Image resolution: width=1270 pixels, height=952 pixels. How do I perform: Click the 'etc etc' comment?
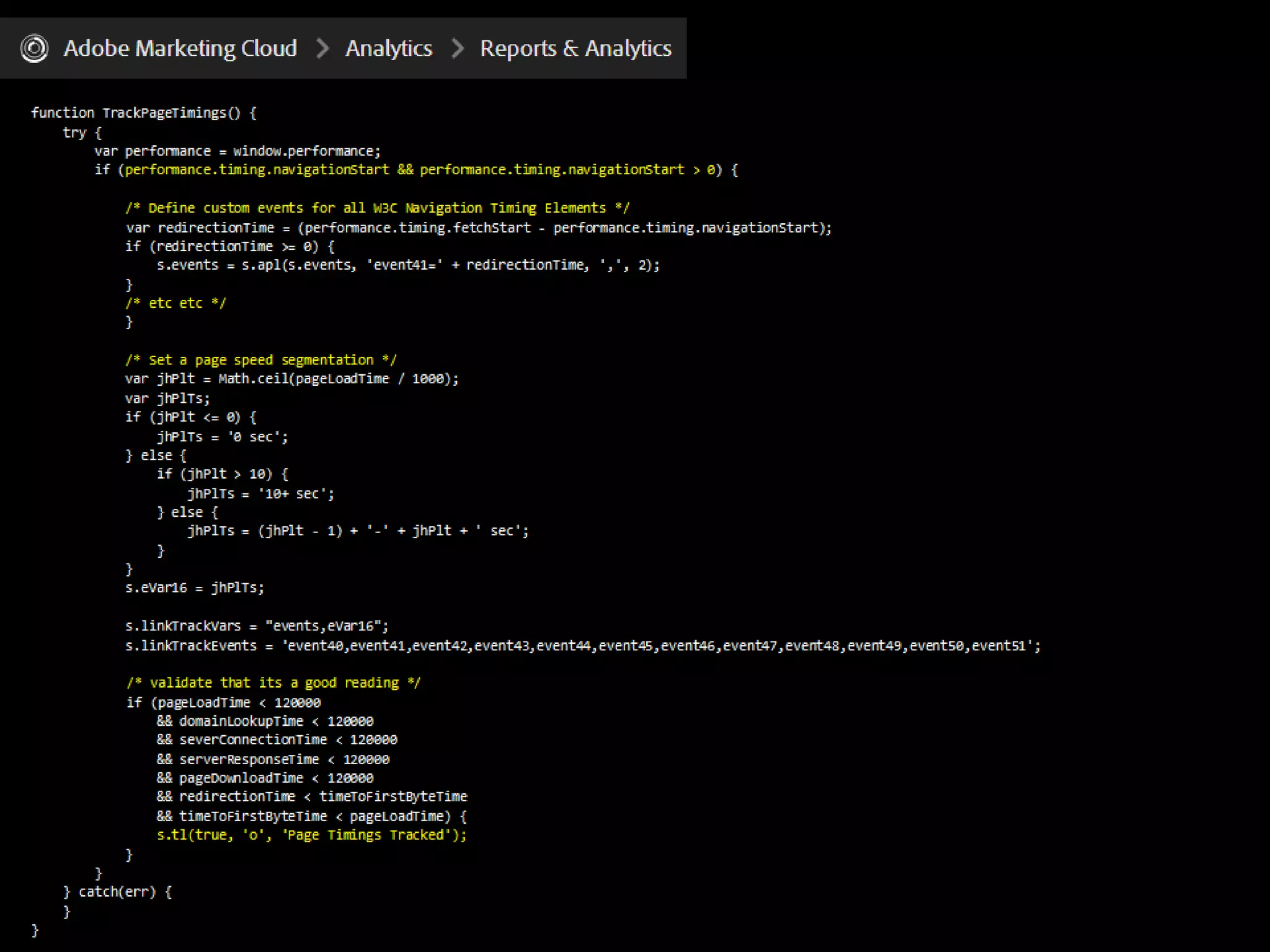coord(175,304)
